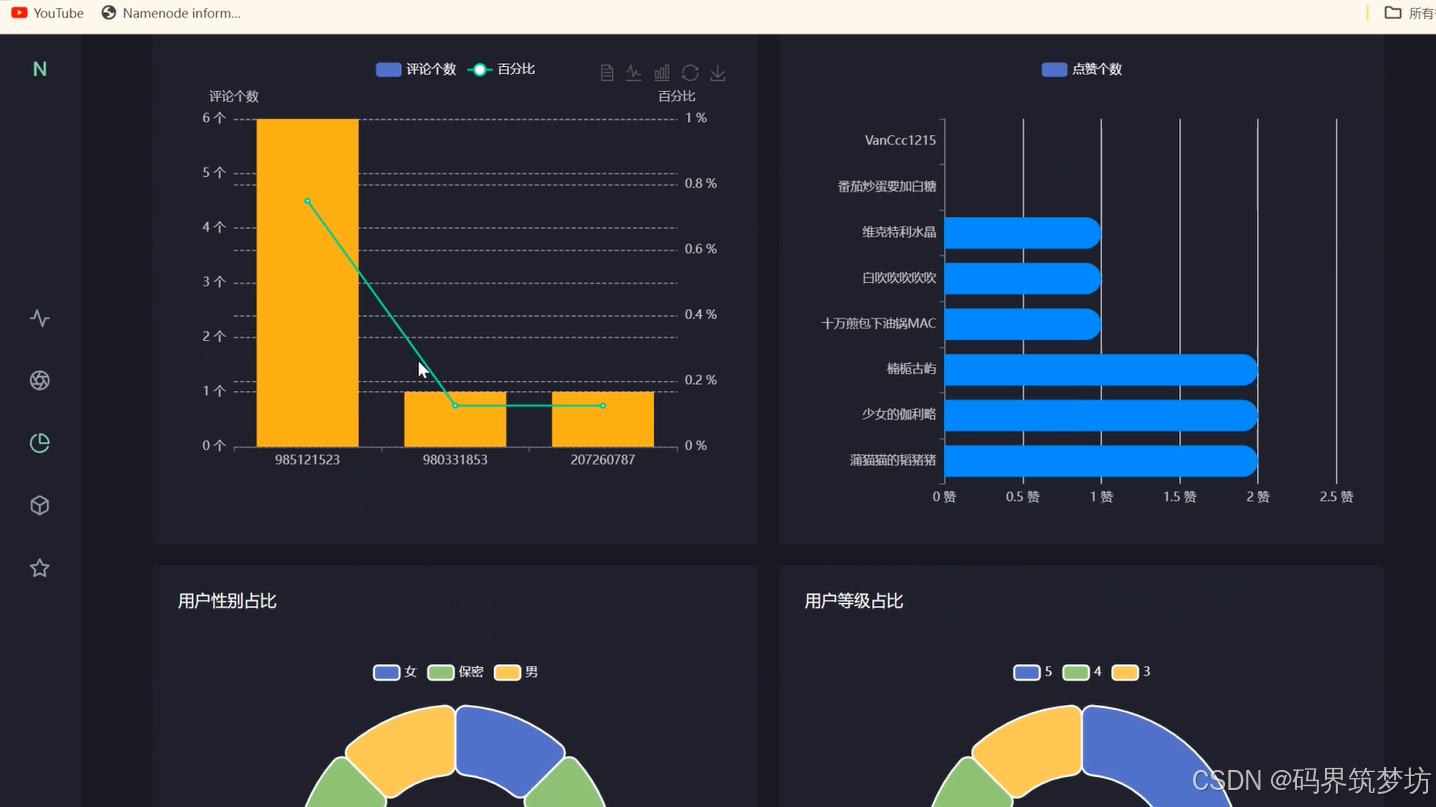
Task: Save chart as image download icon
Action: coord(718,73)
